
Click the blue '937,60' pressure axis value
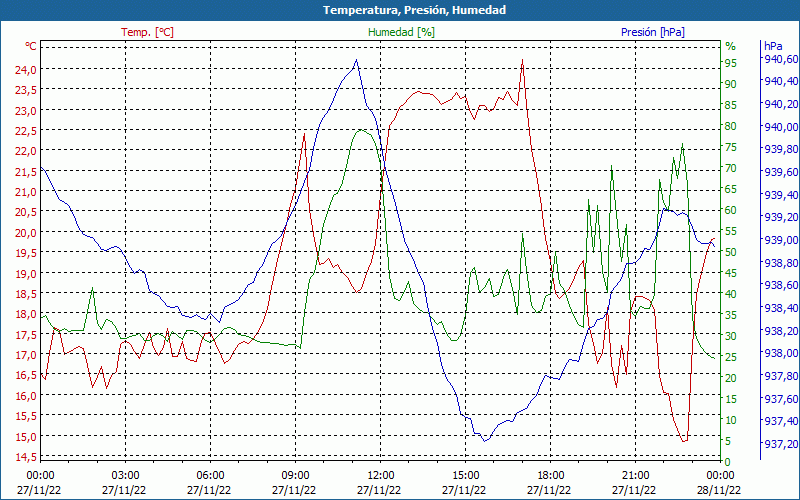[x=780, y=398]
